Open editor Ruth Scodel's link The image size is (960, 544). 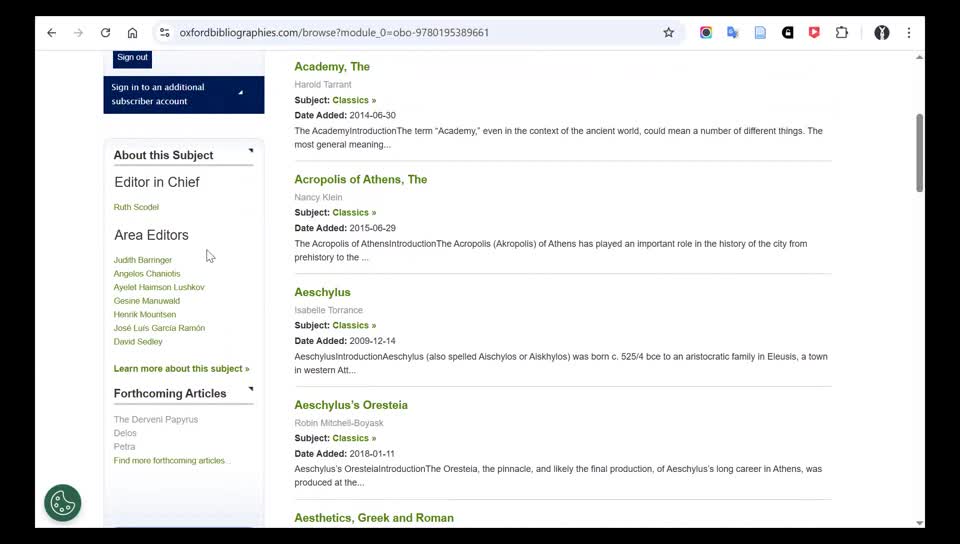pos(136,207)
